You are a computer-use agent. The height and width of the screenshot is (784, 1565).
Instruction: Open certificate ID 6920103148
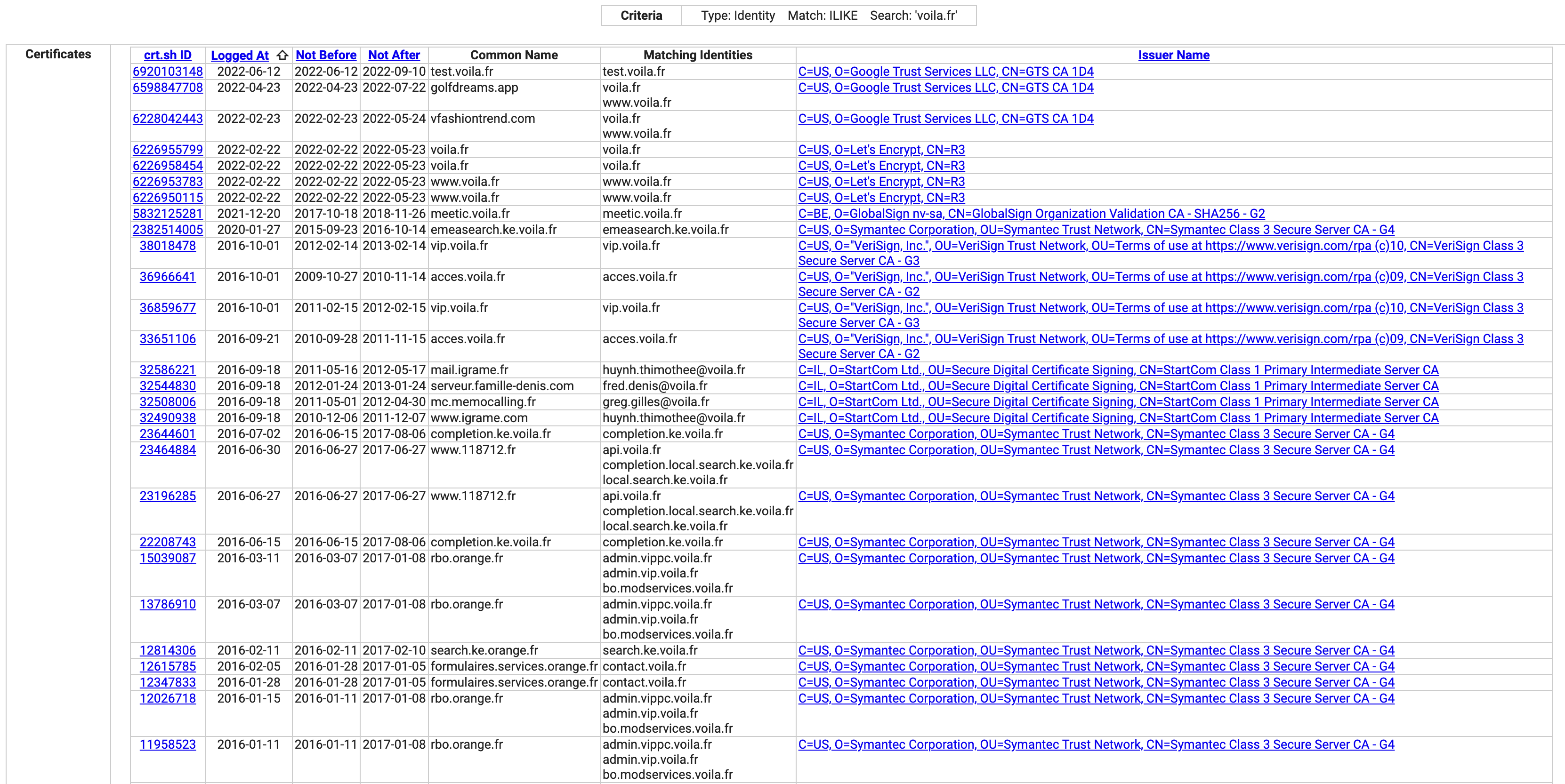pos(168,72)
